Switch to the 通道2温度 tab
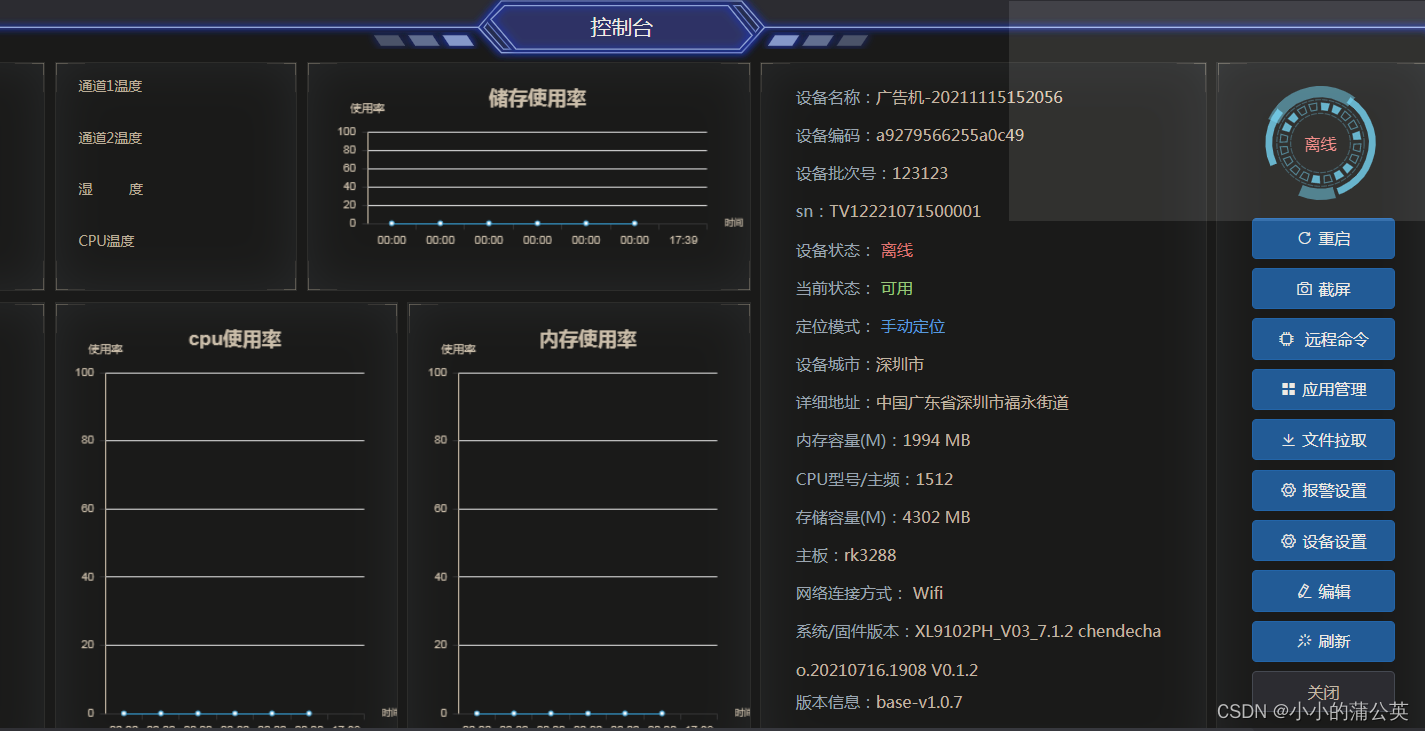The image size is (1425, 731). click(x=109, y=137)
